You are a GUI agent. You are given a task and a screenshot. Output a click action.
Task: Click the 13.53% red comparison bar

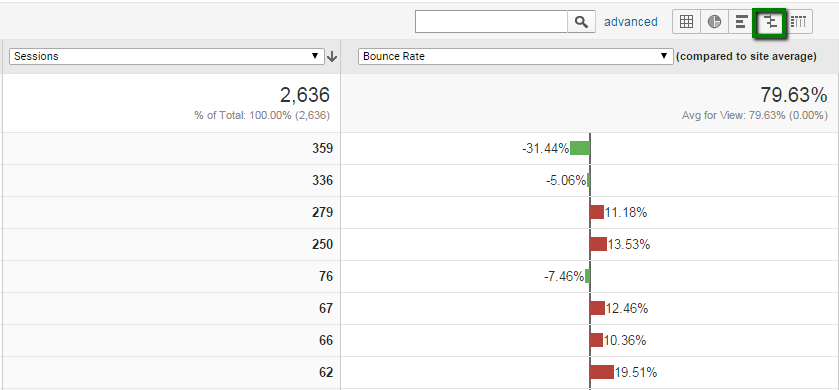599,244
